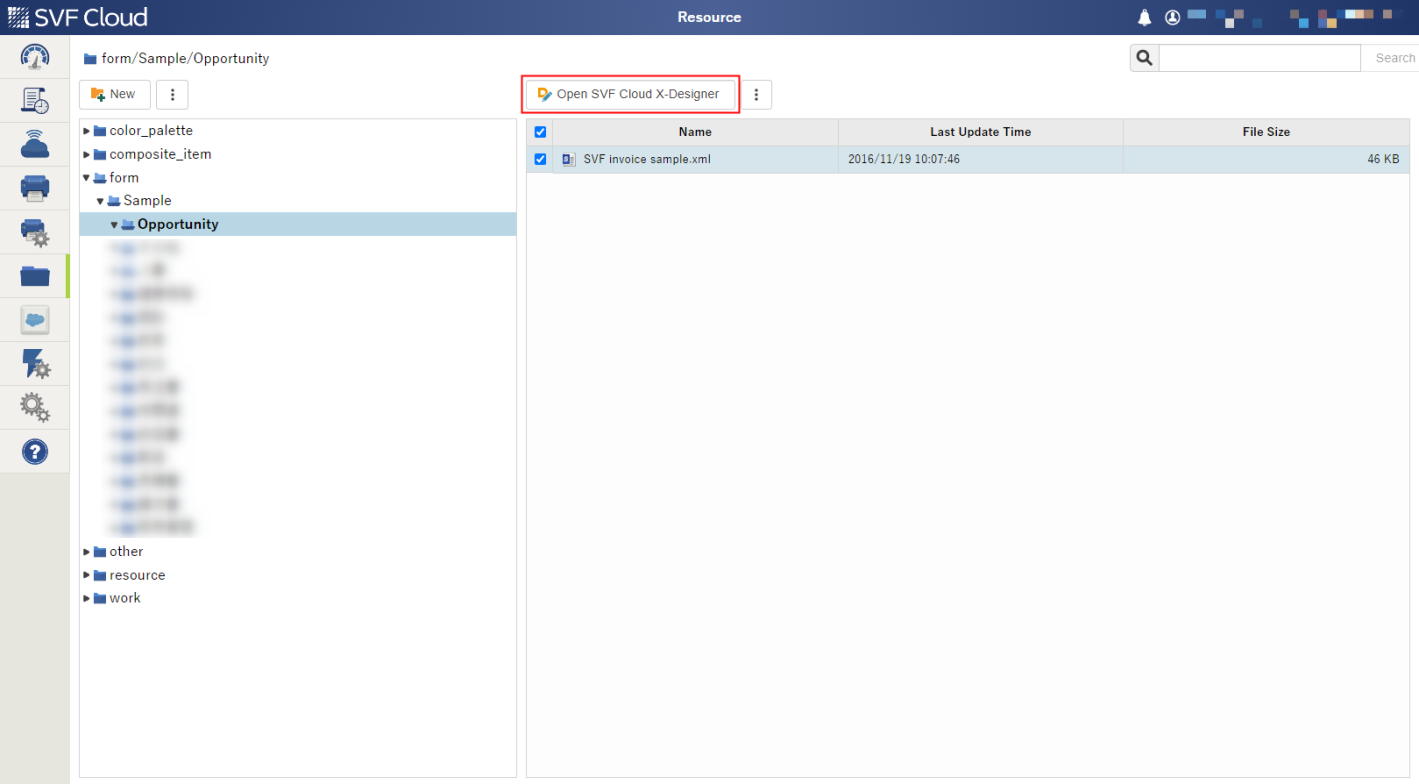Select the color_palette folder
Image resolution: width=1419 pixels, height=784 pixels.
click(x=151, y=131)
